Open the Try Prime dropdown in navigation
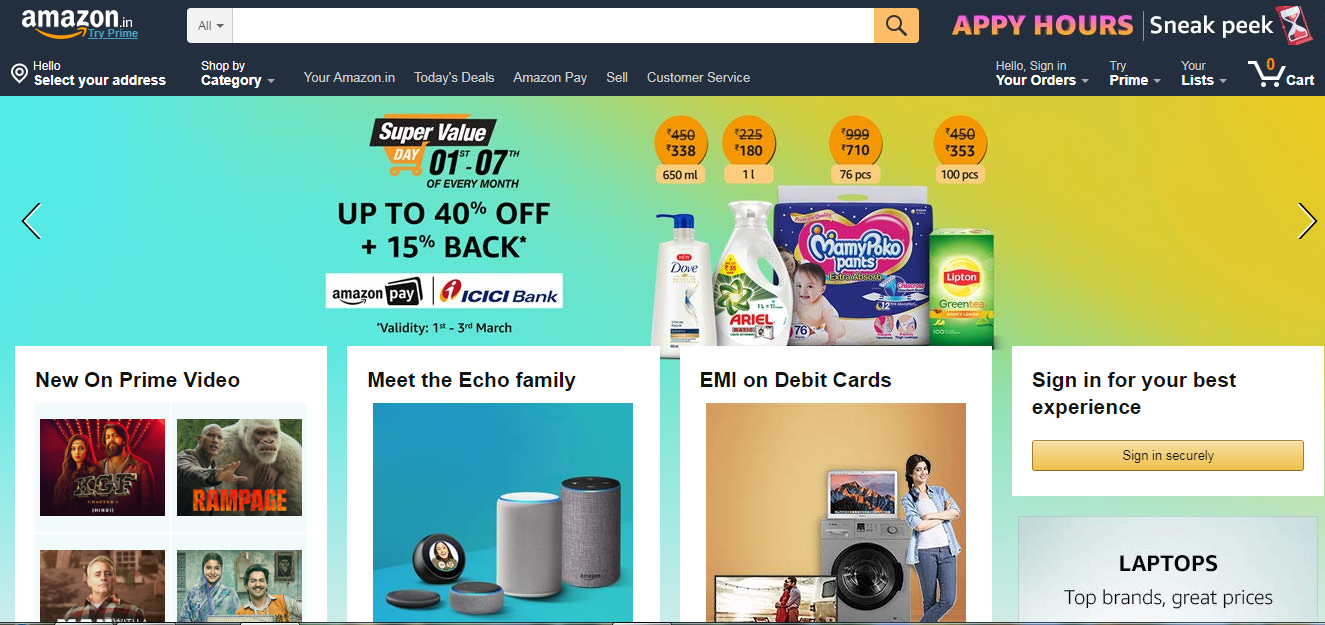This screenshot has width=1325, height=625. click(1134, 73)
